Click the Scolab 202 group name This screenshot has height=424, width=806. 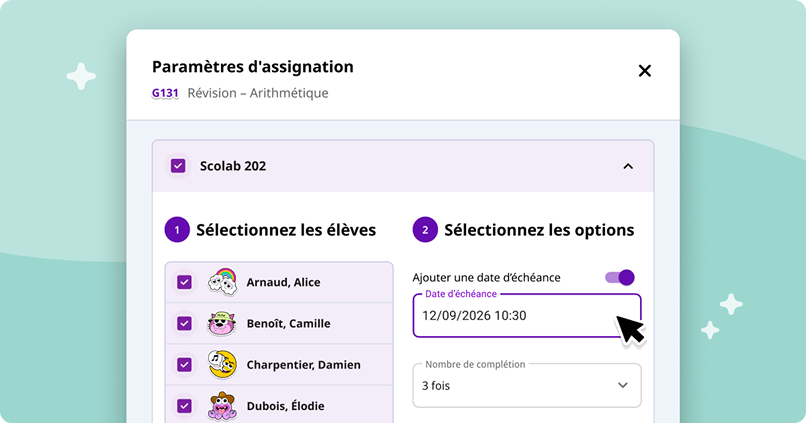[x=233, y=166]
